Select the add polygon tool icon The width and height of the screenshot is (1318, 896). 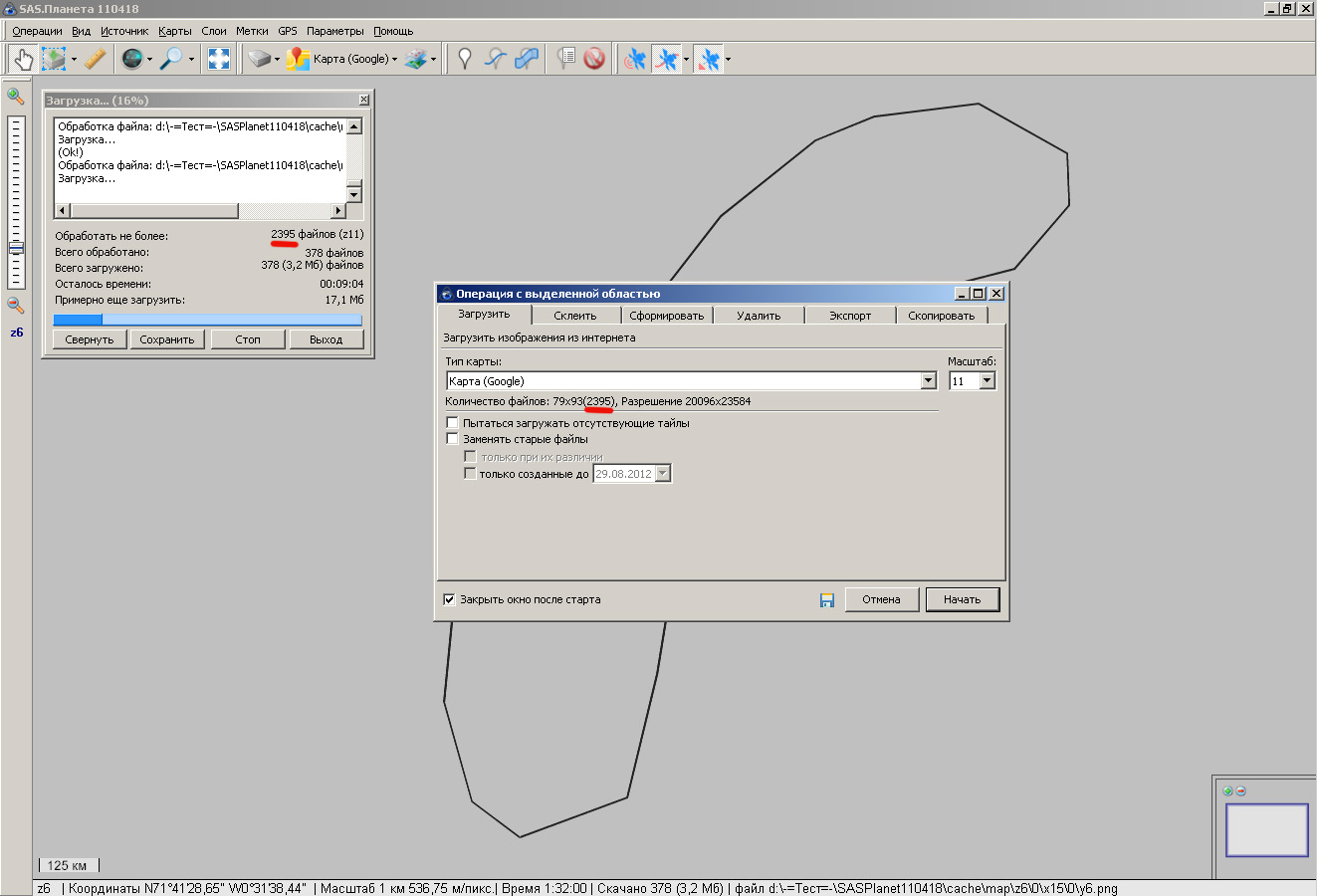point(527,60)
